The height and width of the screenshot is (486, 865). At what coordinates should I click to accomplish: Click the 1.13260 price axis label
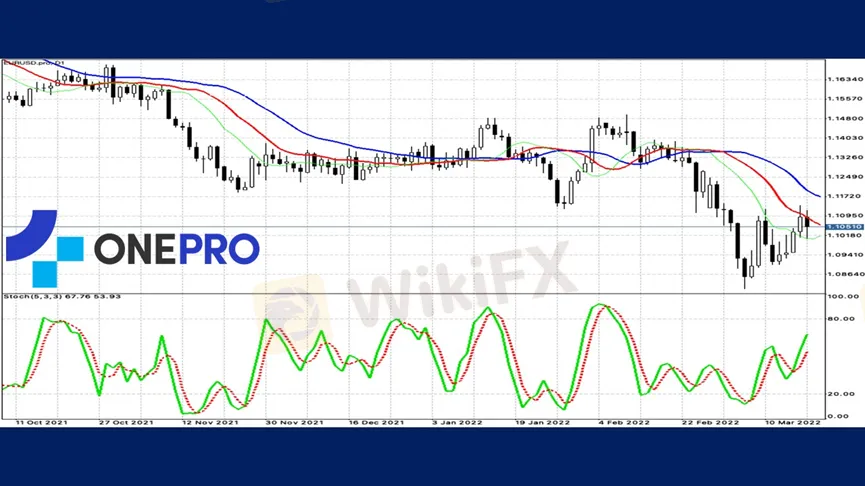[845, 157]
